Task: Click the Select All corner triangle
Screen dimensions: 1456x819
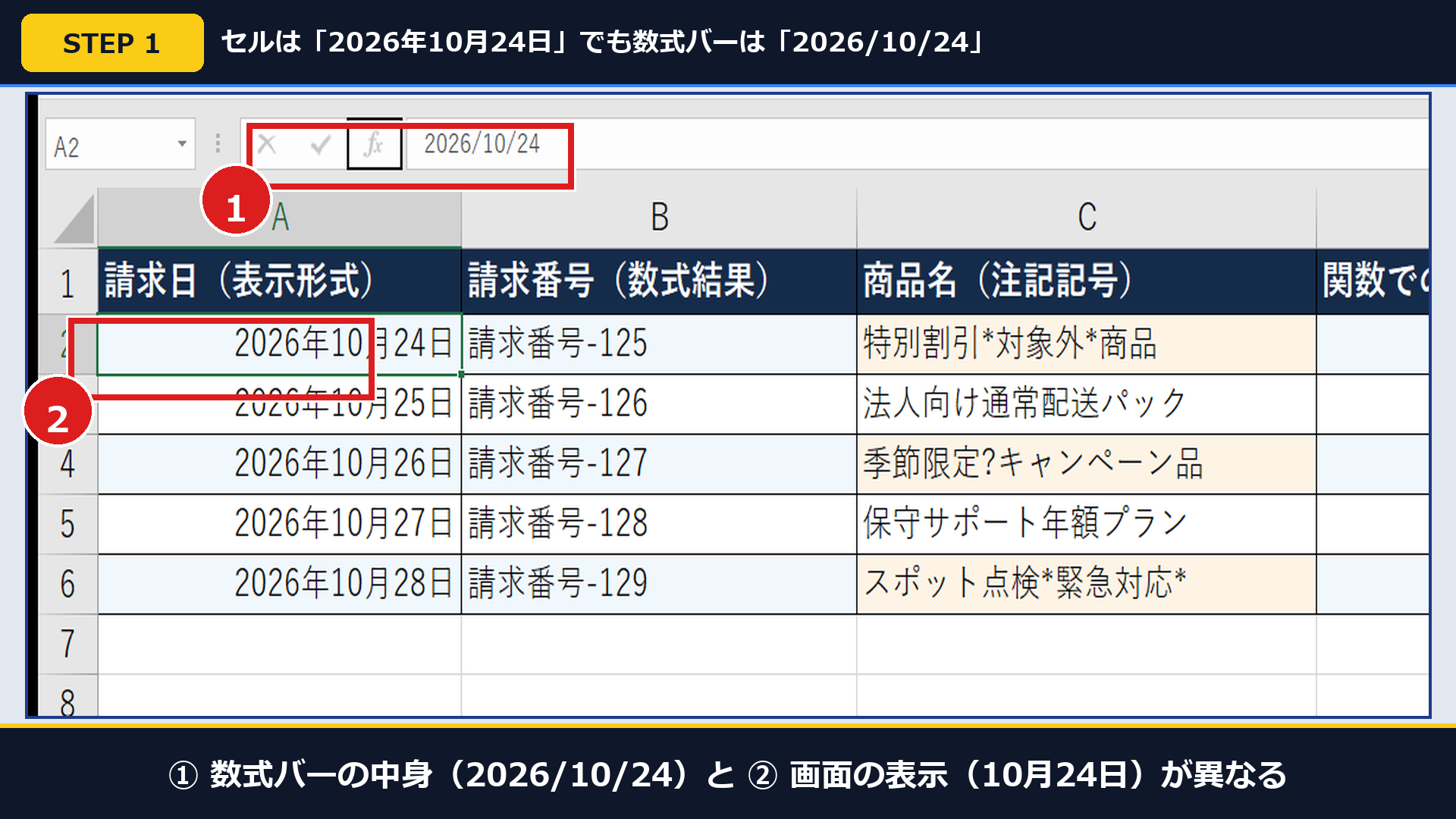Action: (74, 218)
